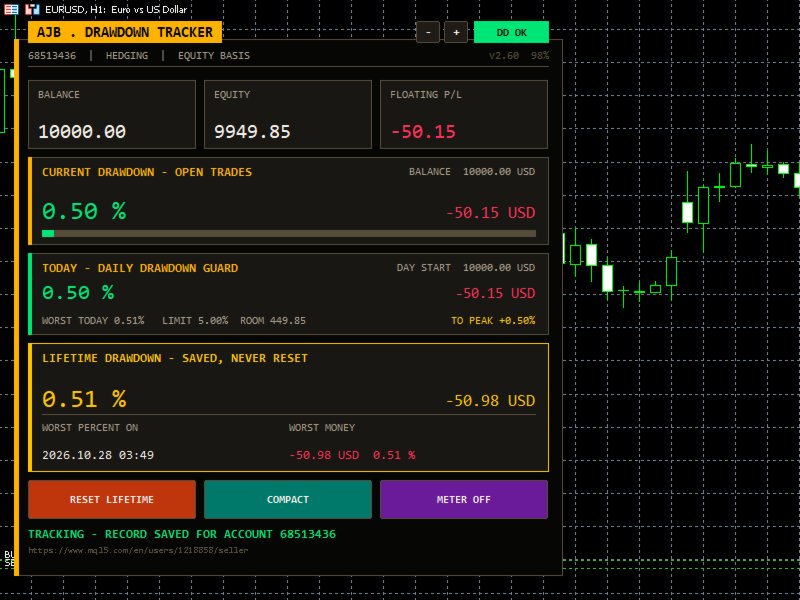
Task: Click the WORST TODAY 0.51% text
Action: tap(93, 320)
